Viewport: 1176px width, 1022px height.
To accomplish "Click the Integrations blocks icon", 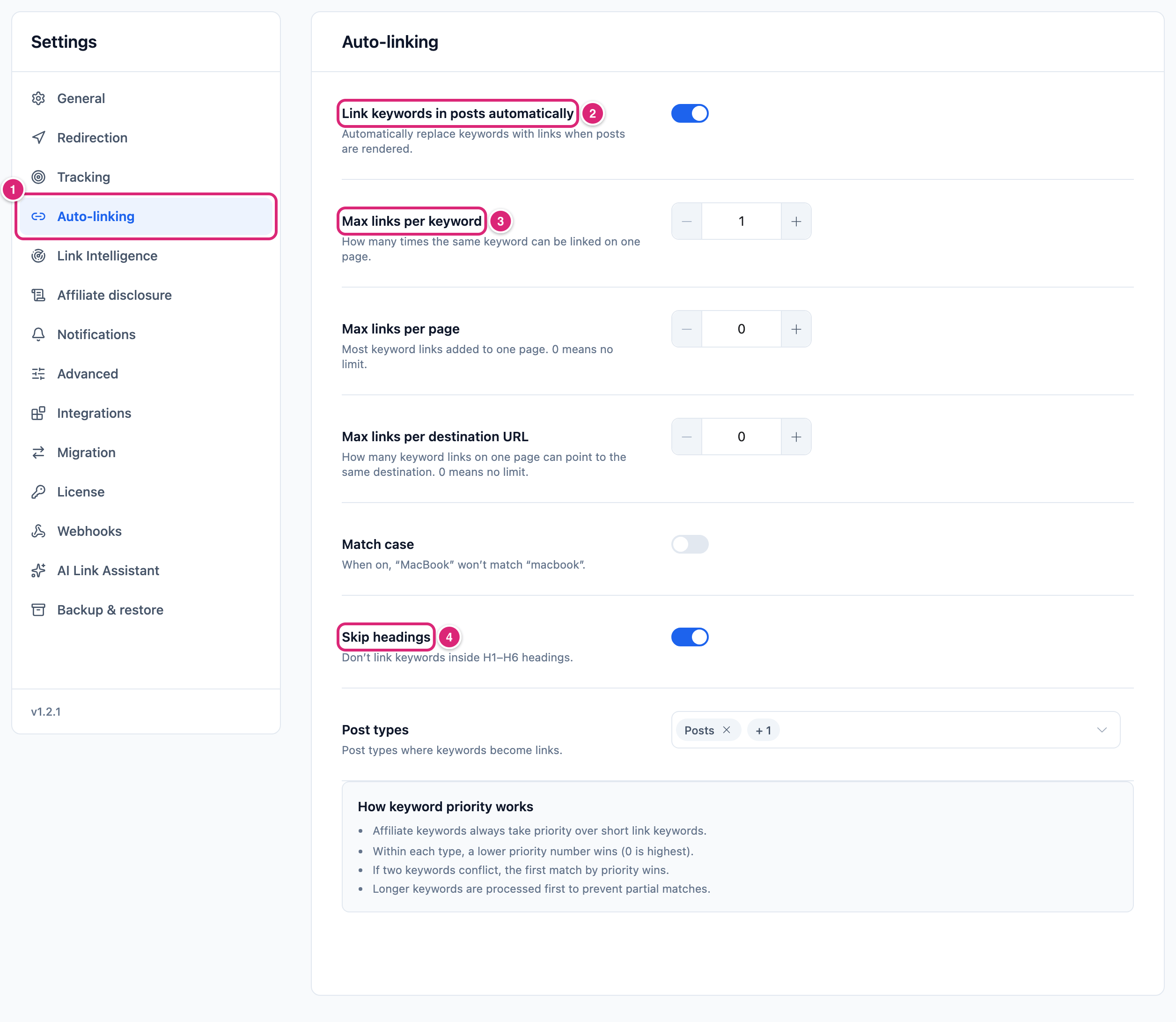I will [x=38, y=413].
